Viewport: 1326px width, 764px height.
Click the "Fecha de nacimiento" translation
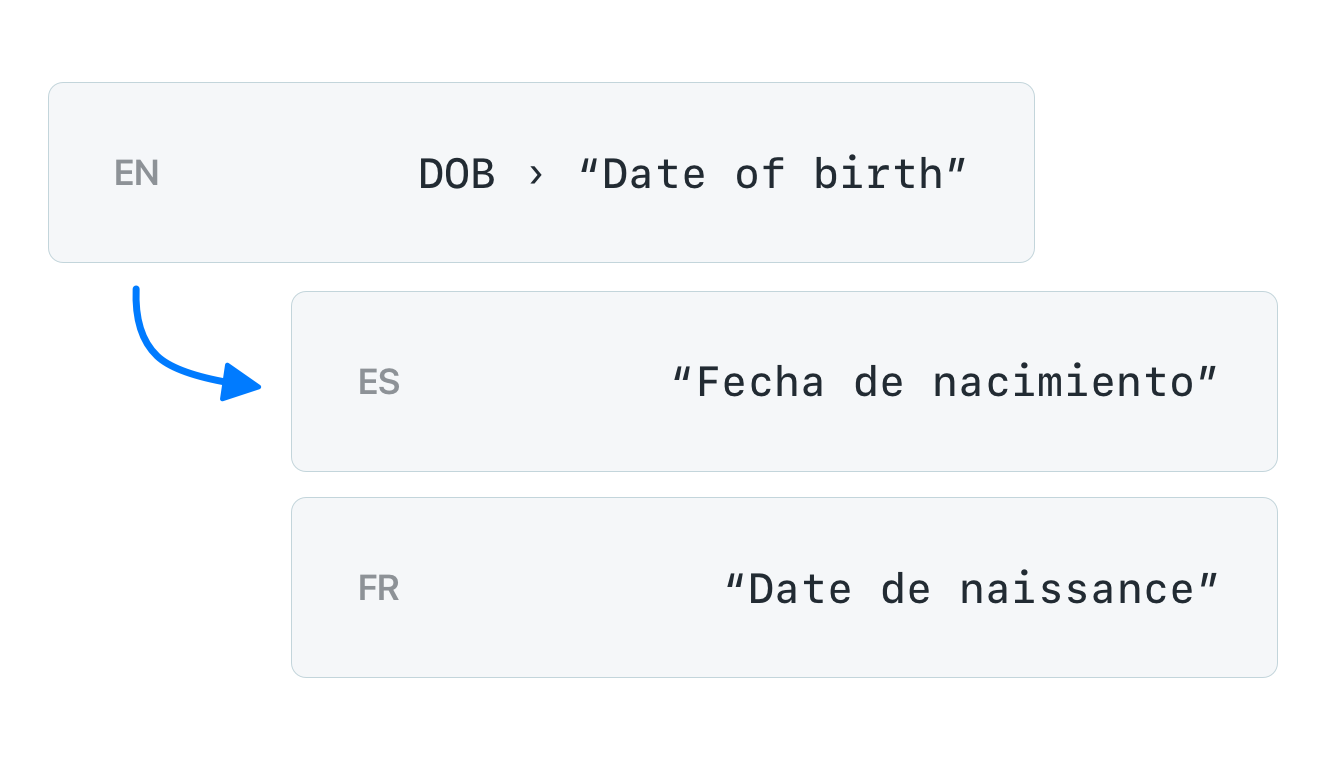(x=945, y=382)
